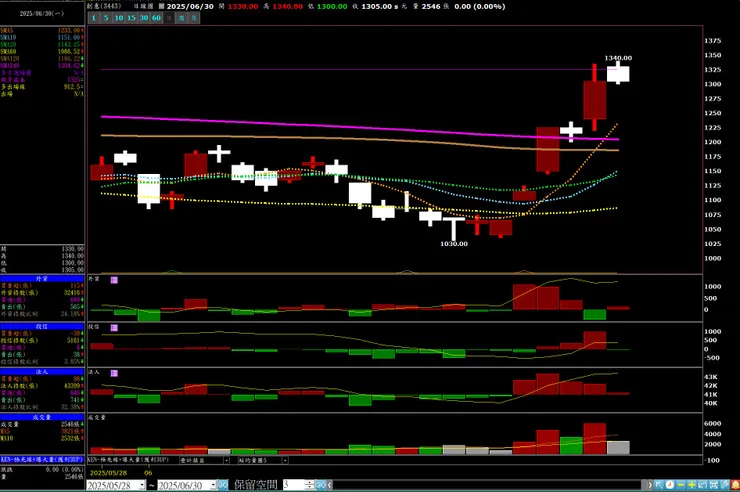Select the 1-minute timeframe button
The height and width of the screenshot is (492, 740).
pos(93,18)
